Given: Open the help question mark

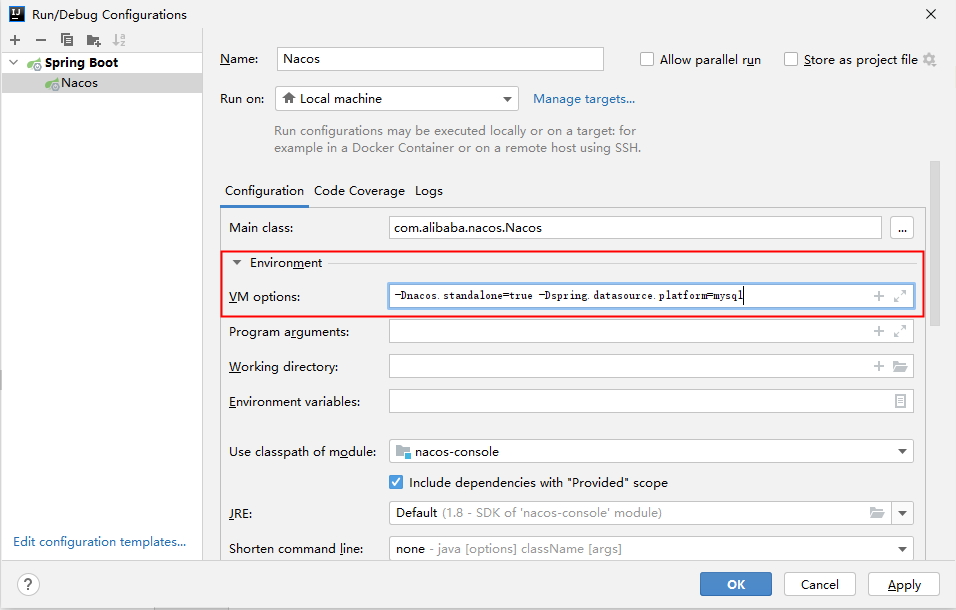Looking at the screenshot, I should [28, 584].
